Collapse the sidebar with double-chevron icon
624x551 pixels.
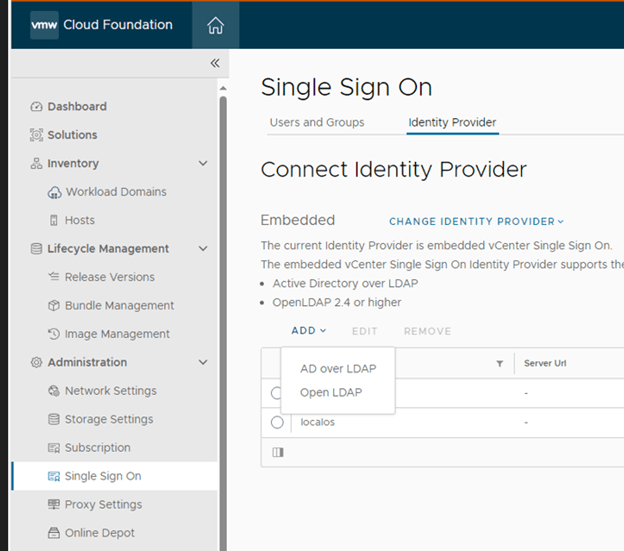pos(214,63)
